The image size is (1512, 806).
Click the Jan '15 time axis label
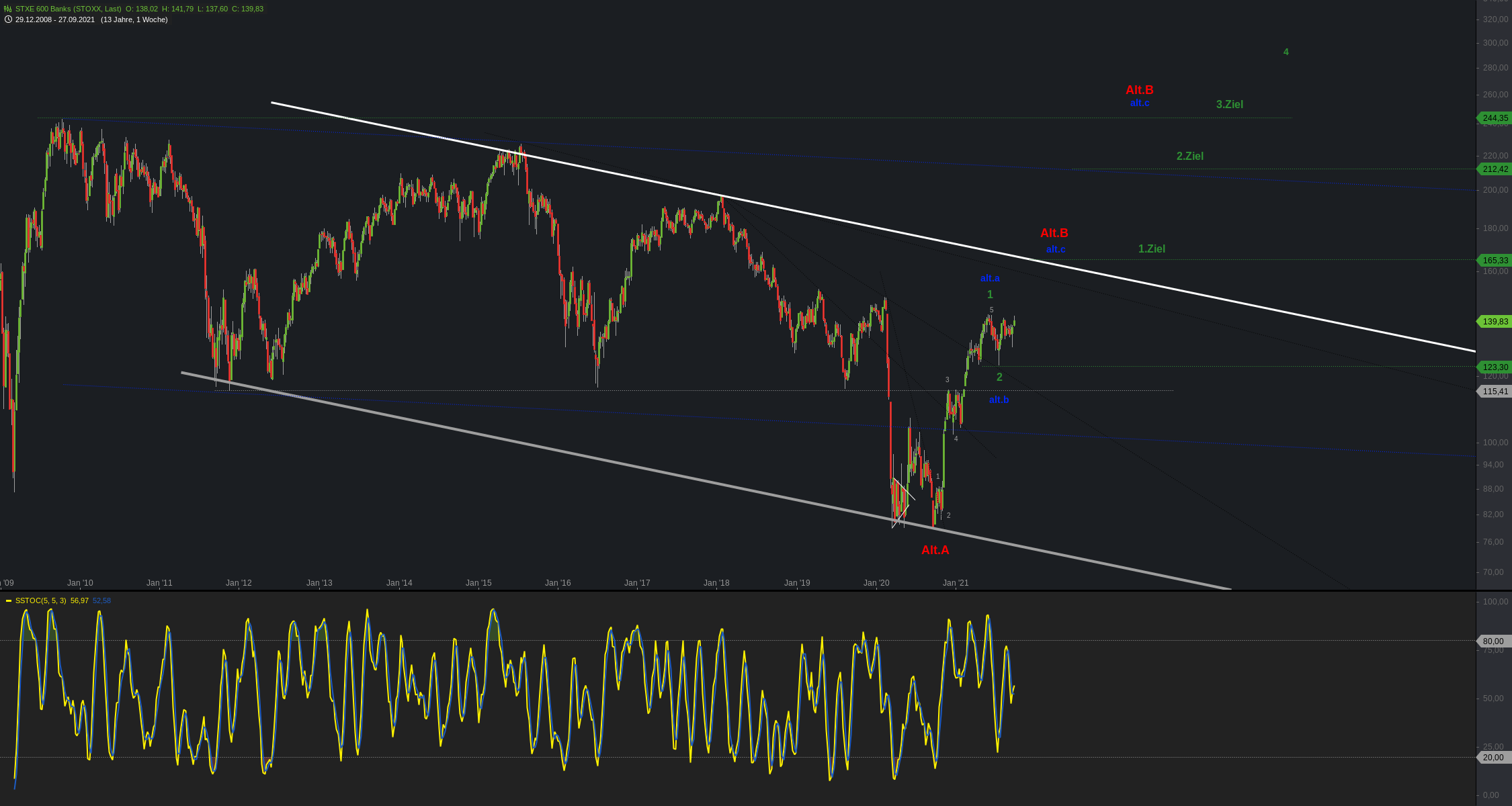tap(478, 583)
